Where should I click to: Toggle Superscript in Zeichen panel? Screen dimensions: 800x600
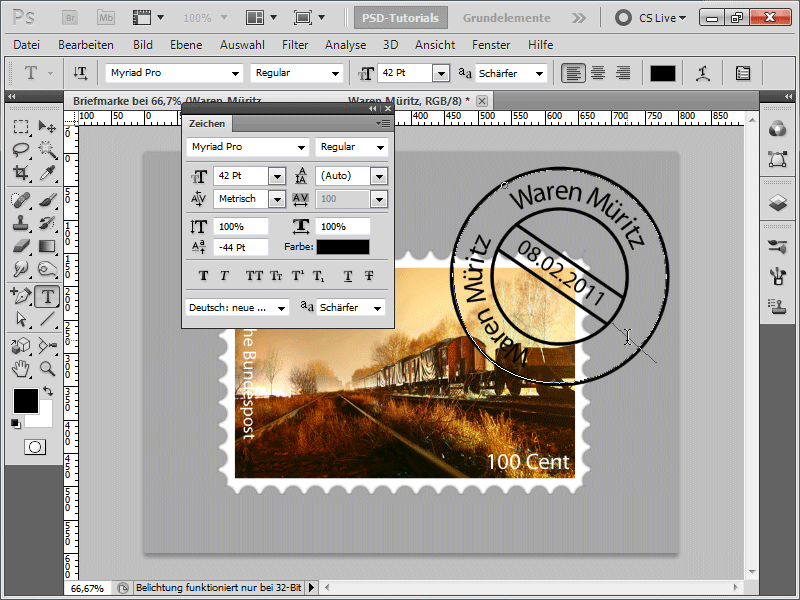point(297,276)
